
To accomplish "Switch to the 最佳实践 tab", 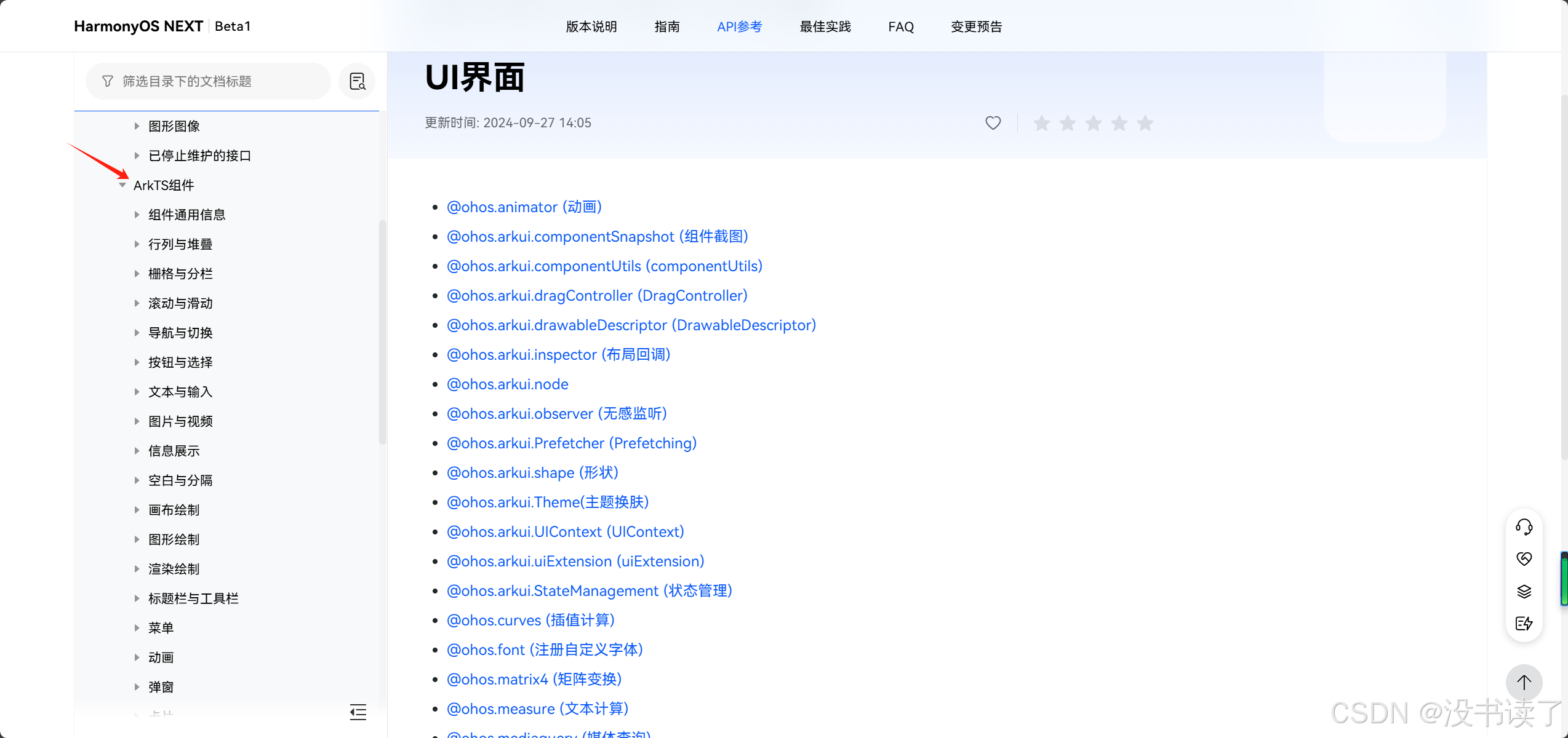I will pos(825,26).
